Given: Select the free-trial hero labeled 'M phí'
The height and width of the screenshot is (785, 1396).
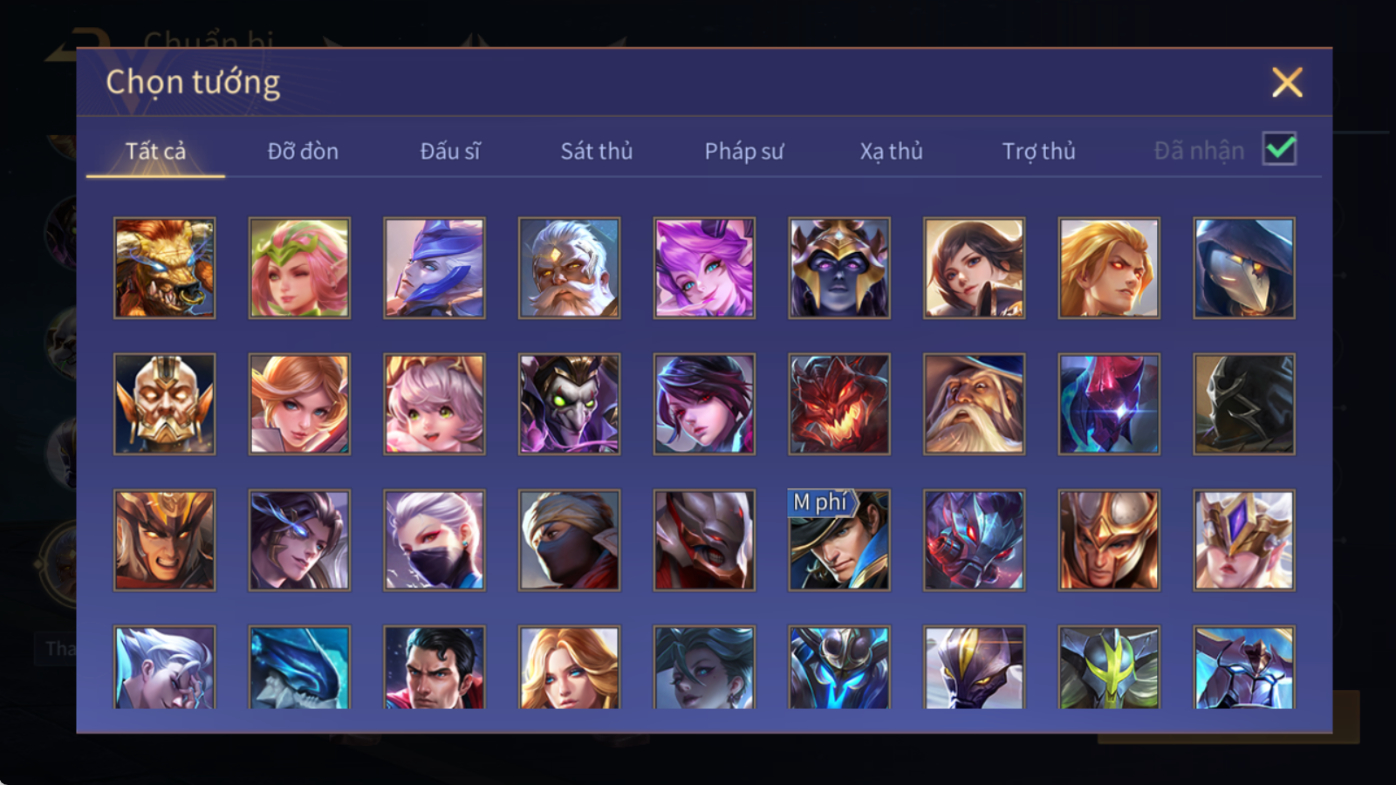Looking at the screenshot, I should [839, 540].
